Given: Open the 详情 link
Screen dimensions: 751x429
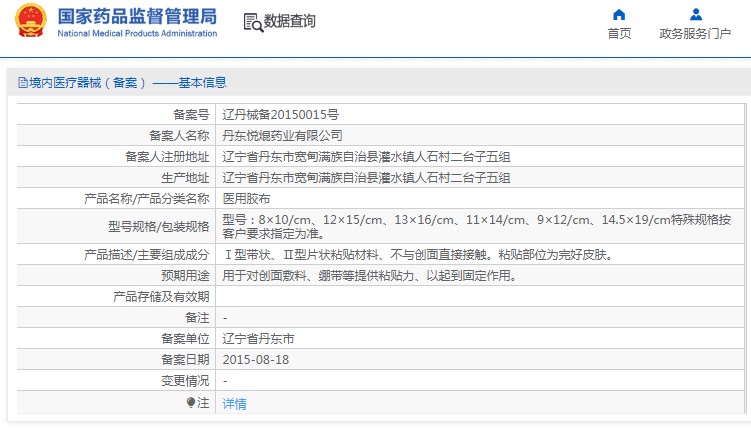Looking at the screenshot, I should click(x=234, y=404).
